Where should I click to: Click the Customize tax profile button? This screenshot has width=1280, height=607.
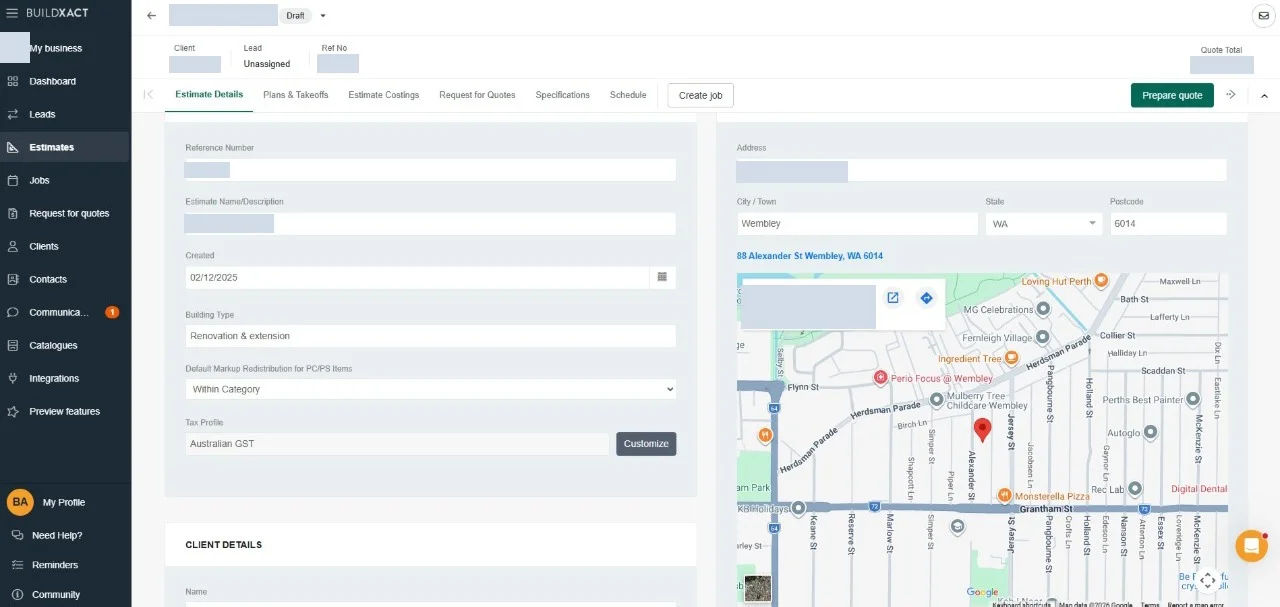646,444
